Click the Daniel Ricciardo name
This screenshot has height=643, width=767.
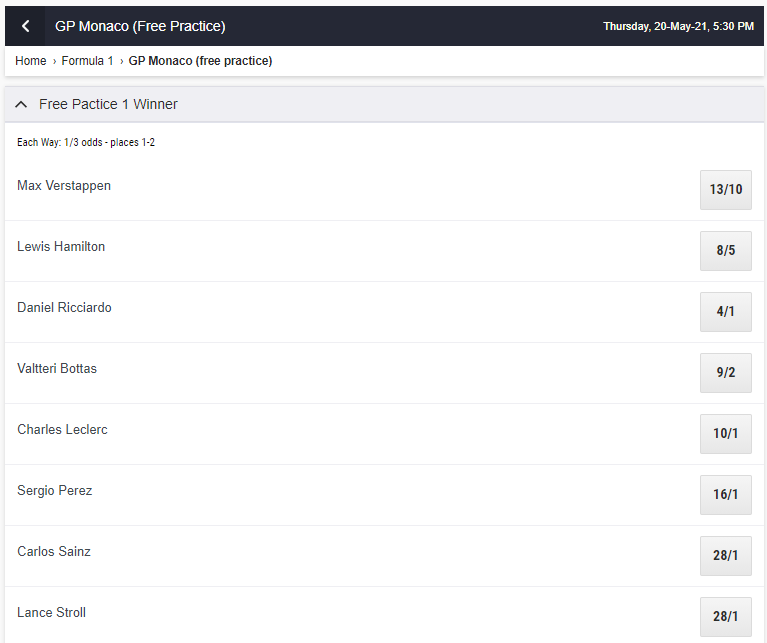tap(64, 308)
